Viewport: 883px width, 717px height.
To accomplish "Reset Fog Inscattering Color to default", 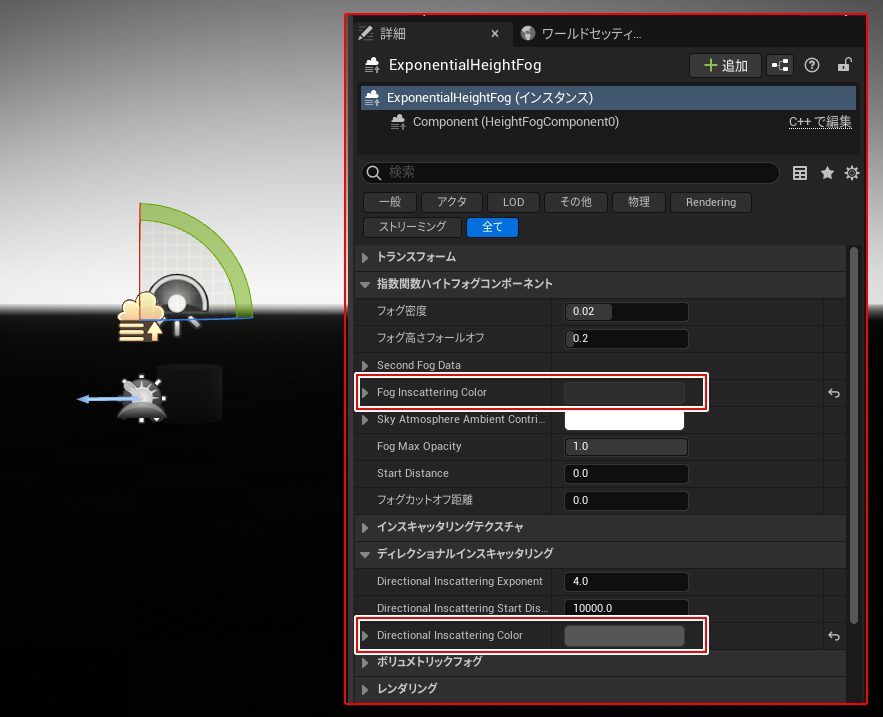I will click(834, 393).
